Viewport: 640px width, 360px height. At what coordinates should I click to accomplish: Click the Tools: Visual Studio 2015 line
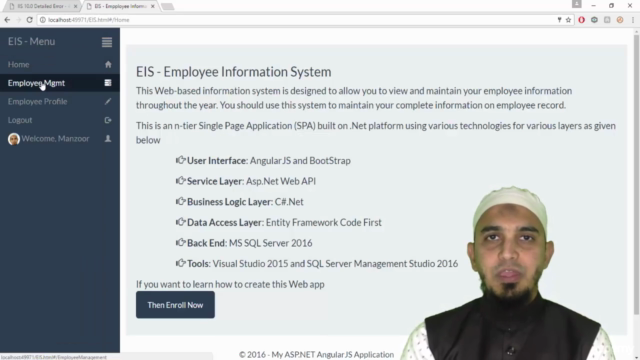point(317,264)
